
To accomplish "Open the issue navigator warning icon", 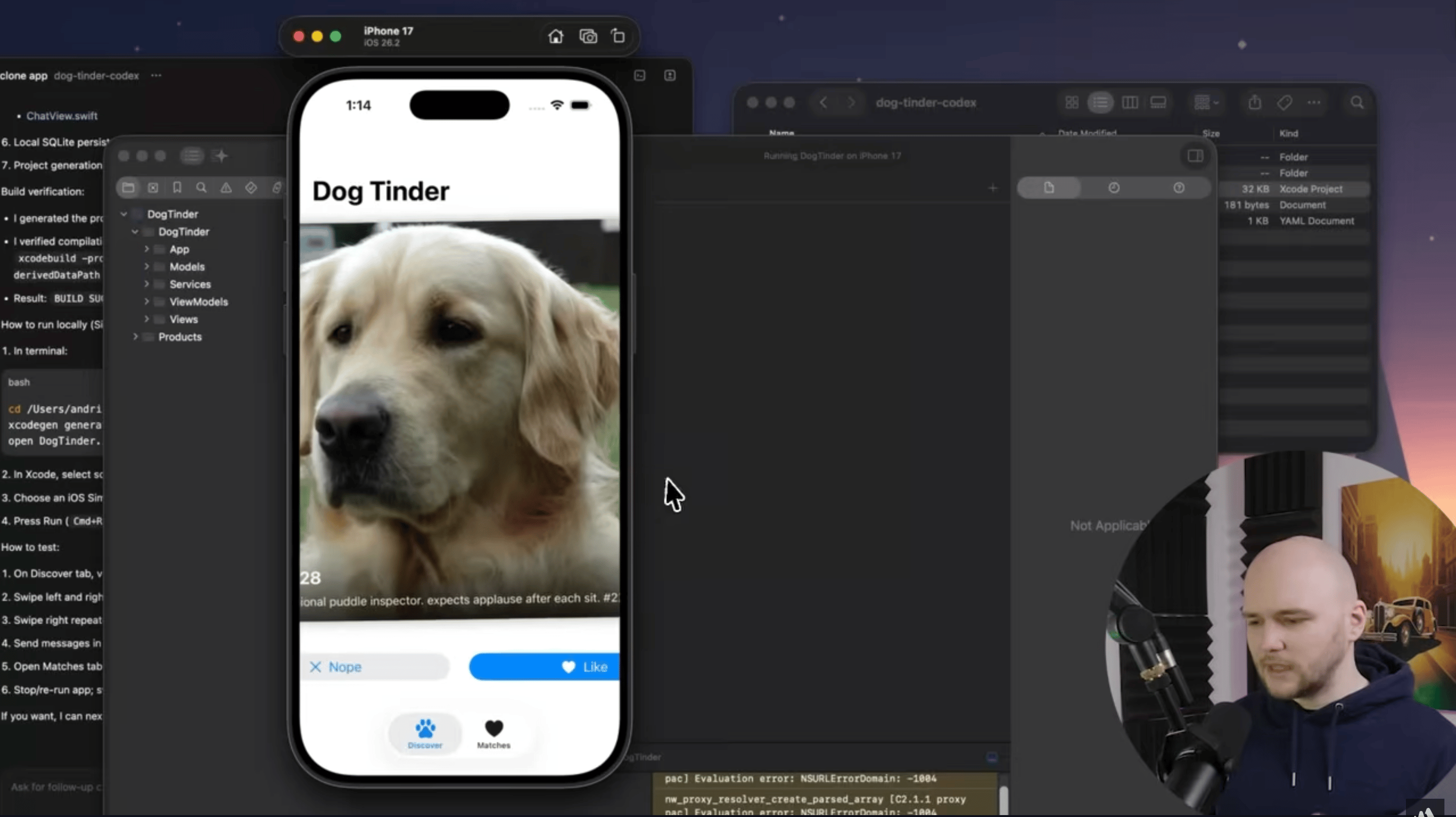I will (226, 187).
